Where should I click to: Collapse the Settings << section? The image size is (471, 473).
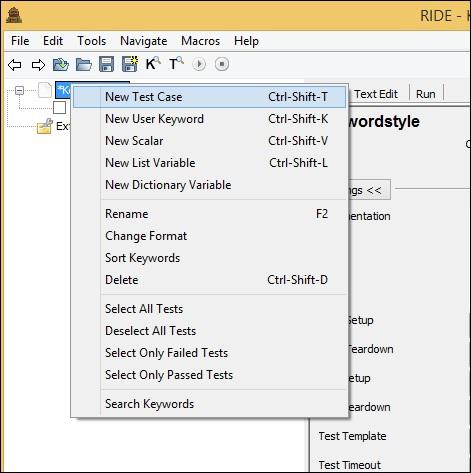[x=368, y=190]
